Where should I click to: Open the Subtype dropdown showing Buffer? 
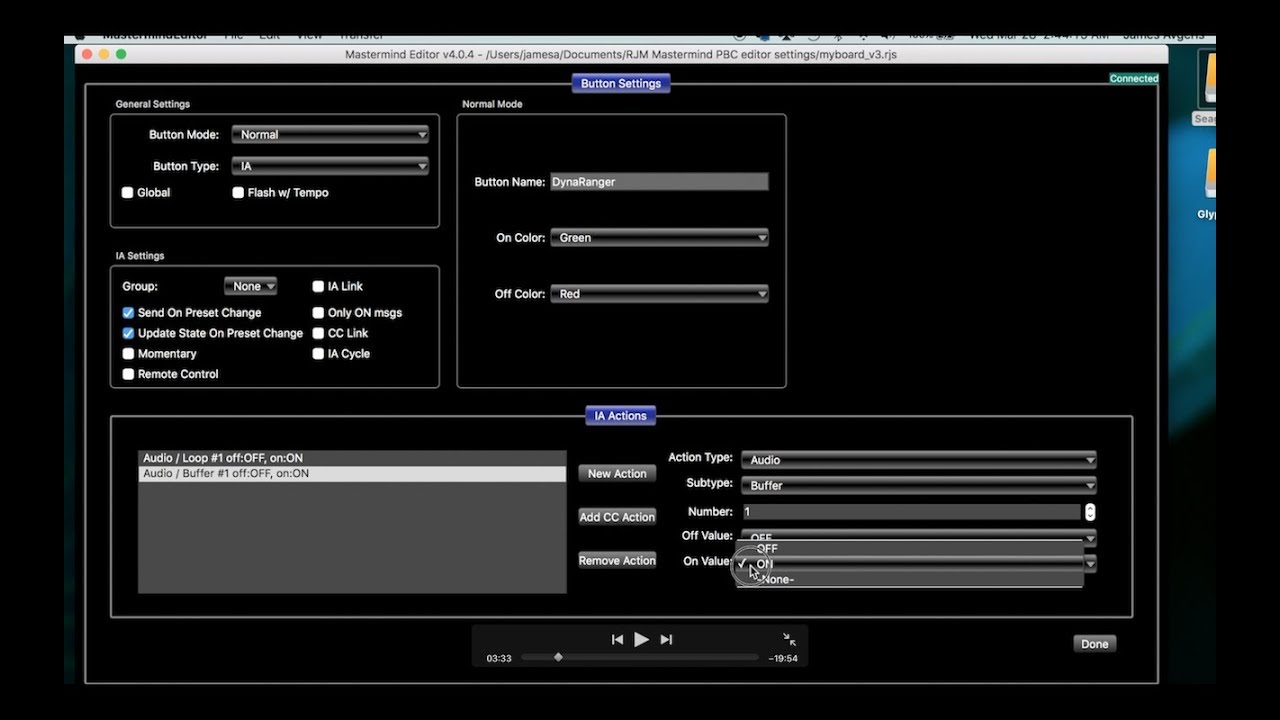pyautogui.click(x=918, y=485)
